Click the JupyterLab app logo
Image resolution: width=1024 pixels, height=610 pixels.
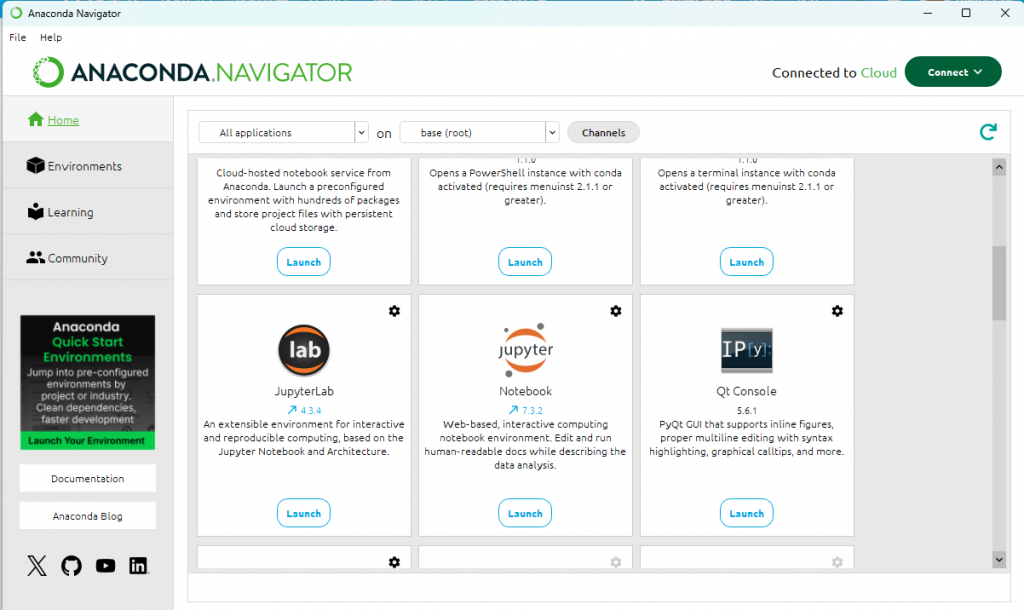click(x=304, y=350)
